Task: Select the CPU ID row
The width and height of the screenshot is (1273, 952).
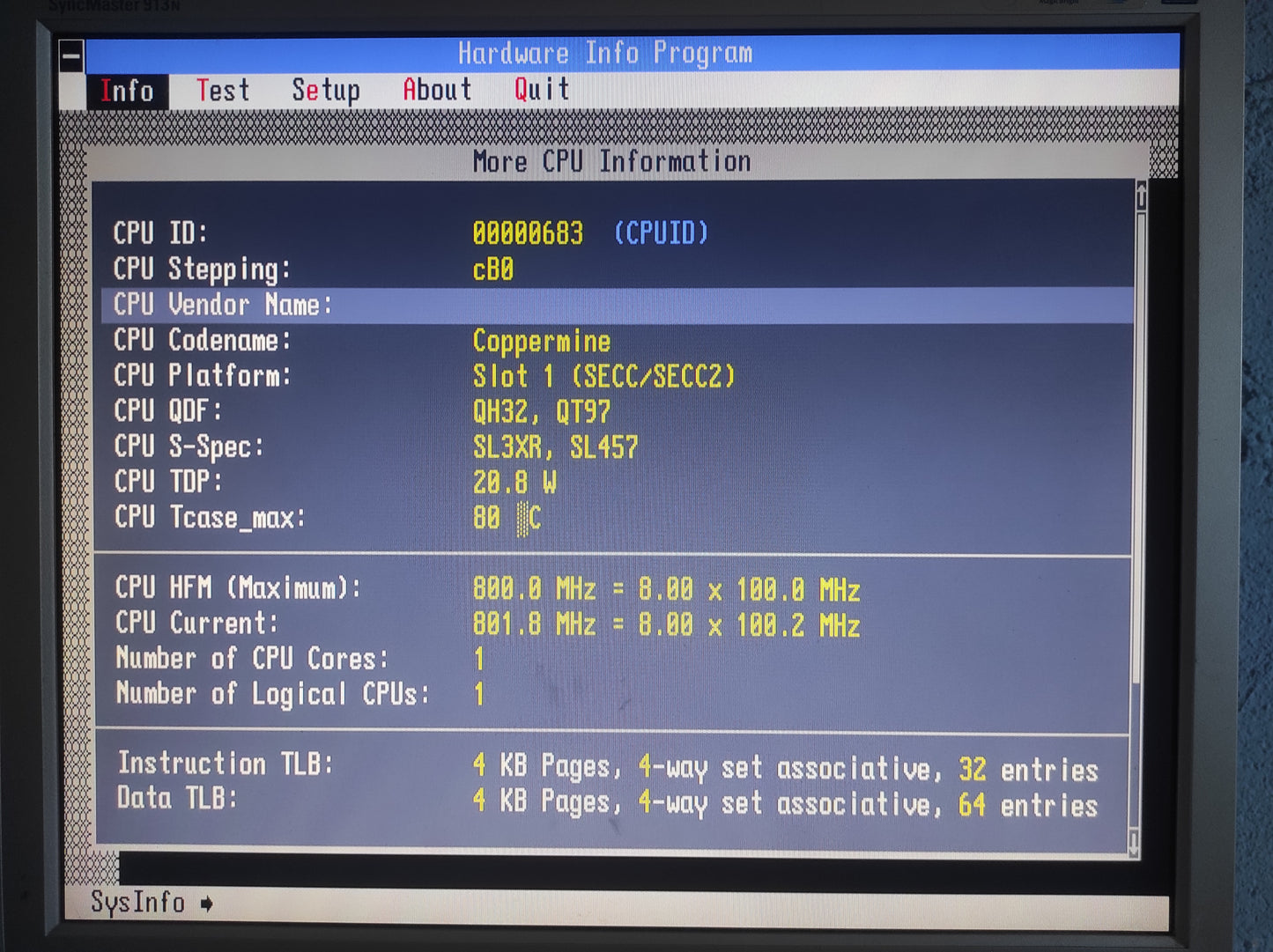Action: pos(264,233)
